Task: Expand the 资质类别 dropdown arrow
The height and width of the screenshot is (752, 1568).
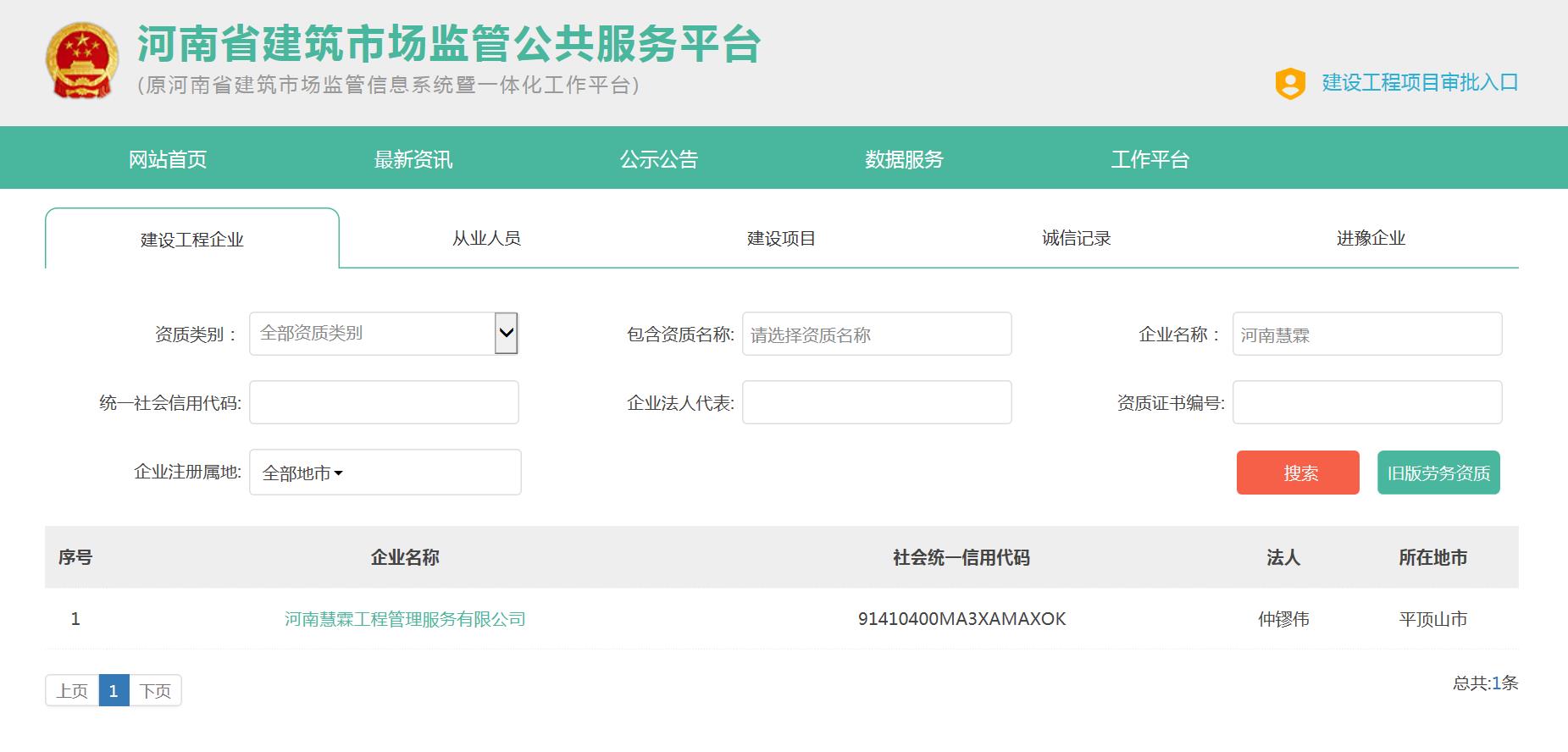Action: (x=506, y=334)
